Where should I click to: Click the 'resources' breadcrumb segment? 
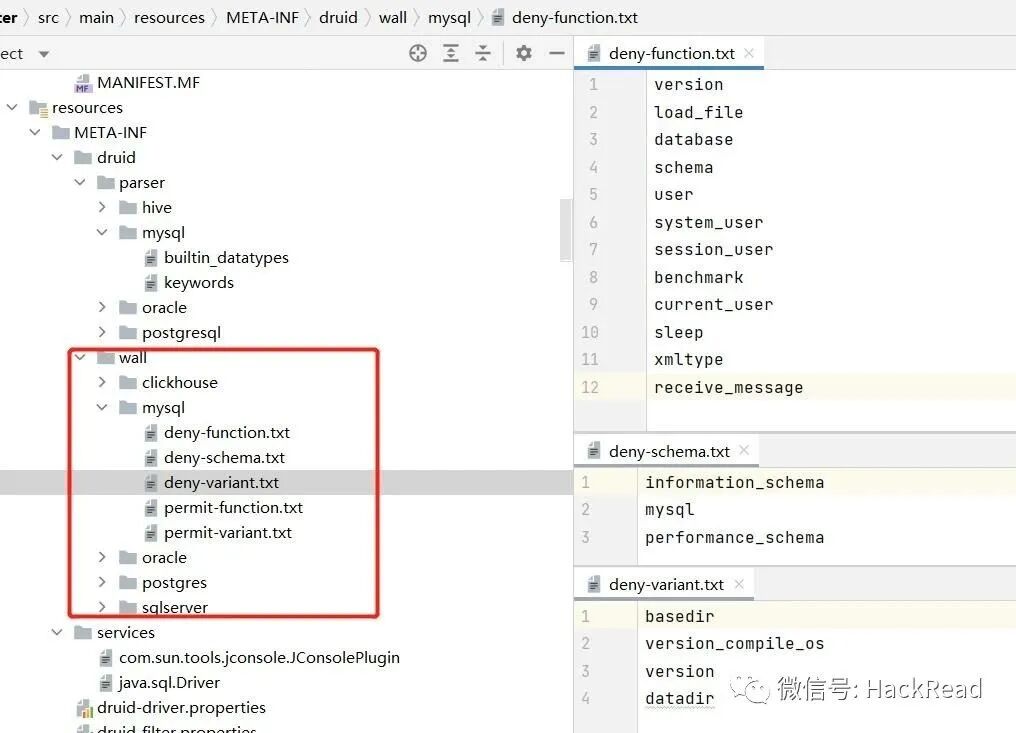tap(169, 17)
